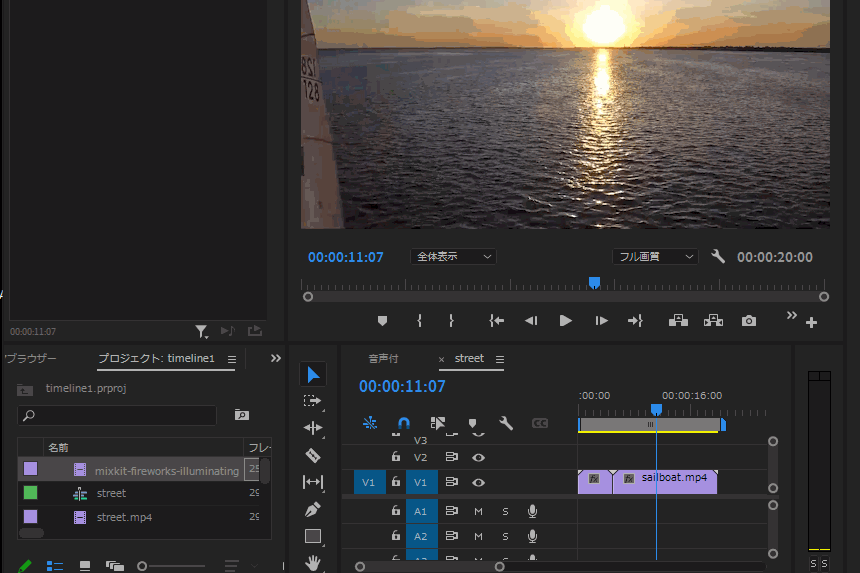Select the Razor tool

click(x=313, y=455)
